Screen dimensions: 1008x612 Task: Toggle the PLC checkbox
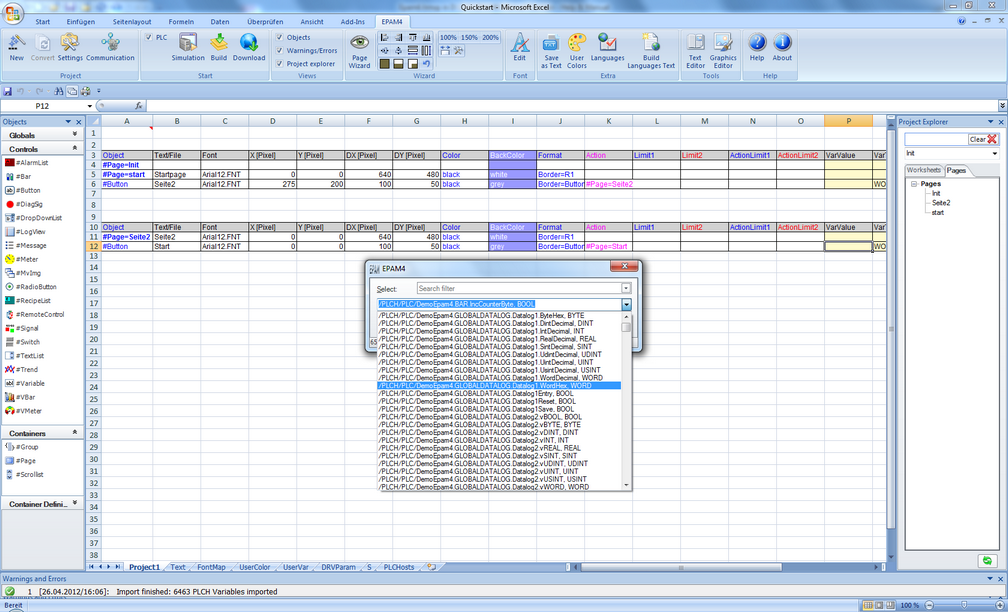click(149, 37)
